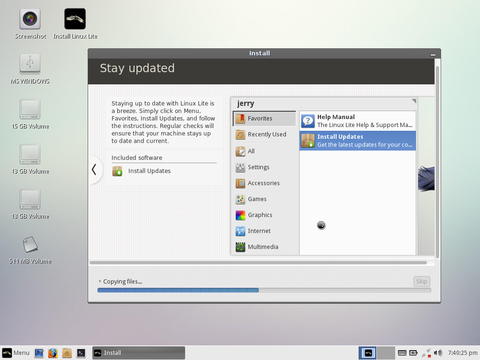Select Games category in slide menu
The width and height of the screenshot is (480, 360).
(264, 199)
